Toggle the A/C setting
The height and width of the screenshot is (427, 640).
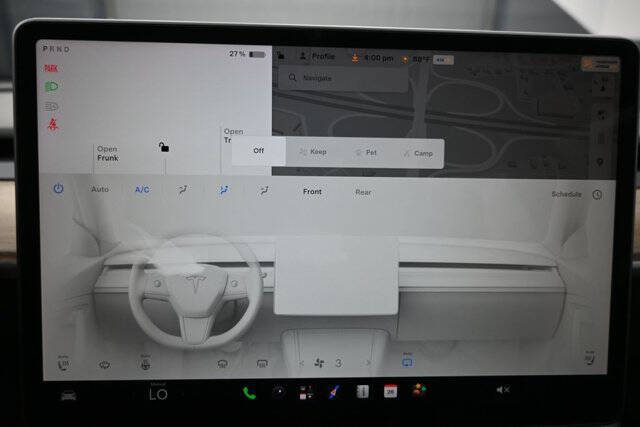coord(142,190)
